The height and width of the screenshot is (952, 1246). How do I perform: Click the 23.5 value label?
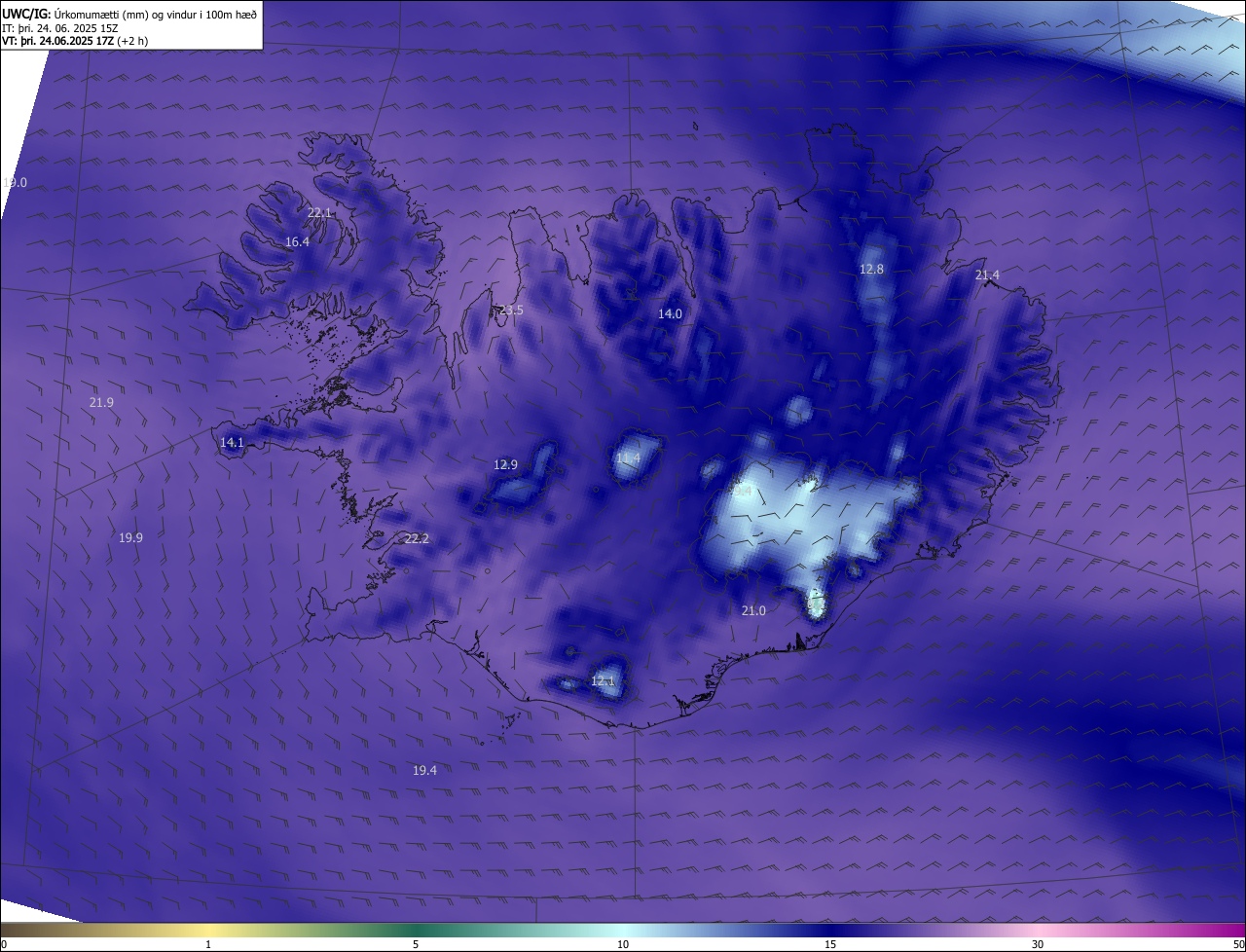point(511,311)
